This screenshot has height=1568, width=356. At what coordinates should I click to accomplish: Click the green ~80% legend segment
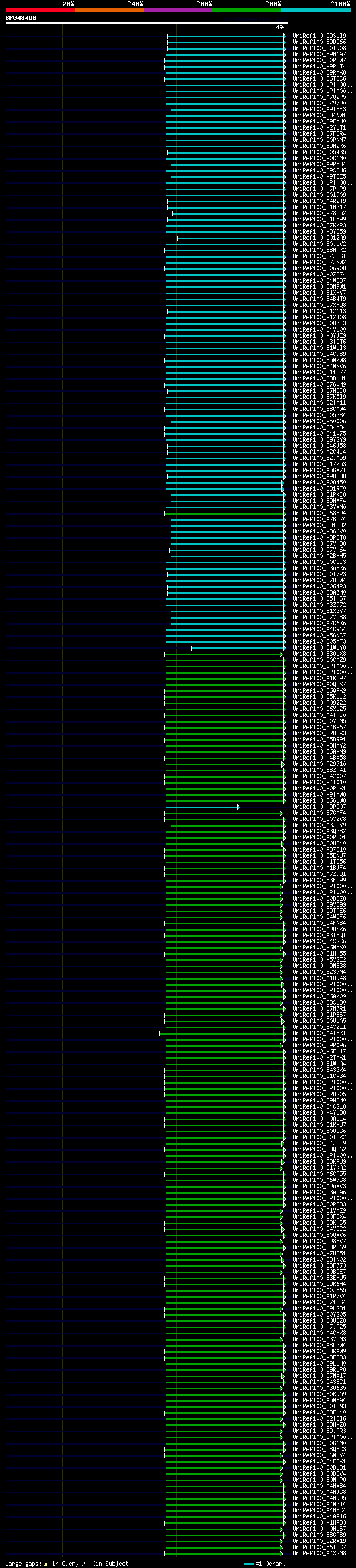247,10
